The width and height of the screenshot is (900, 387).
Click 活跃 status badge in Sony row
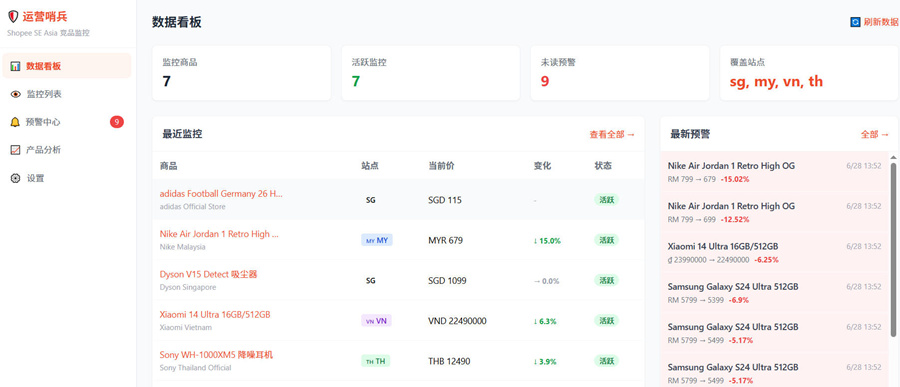(607, 361)
